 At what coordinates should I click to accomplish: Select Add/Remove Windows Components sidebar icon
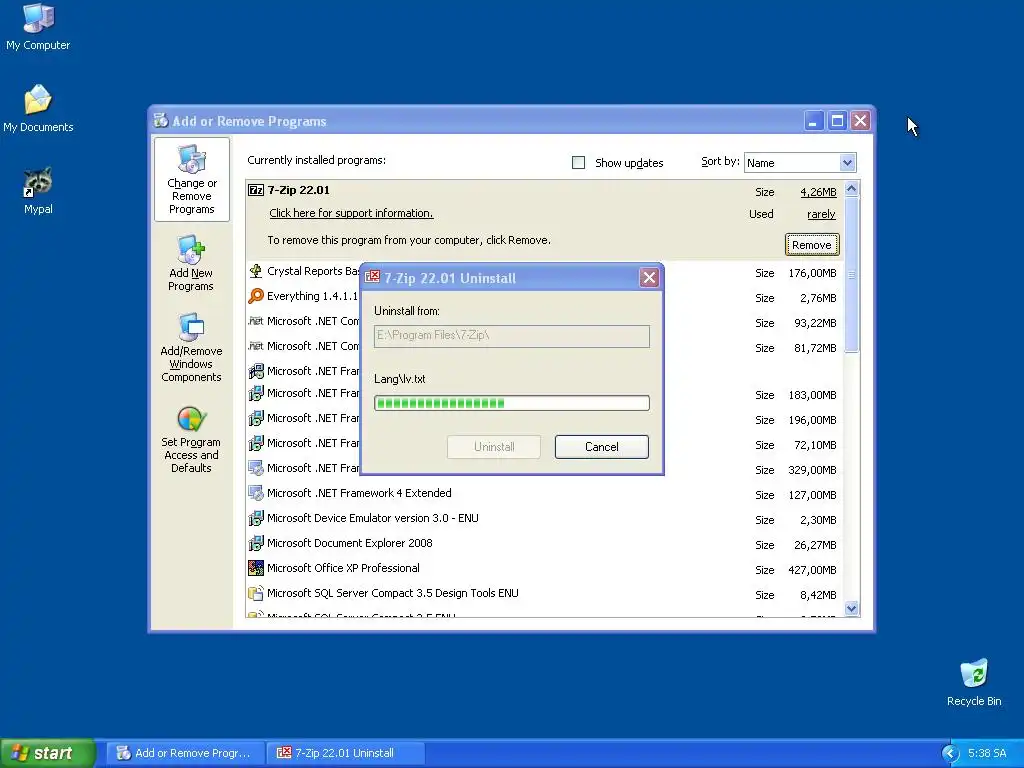coord(191,347)
